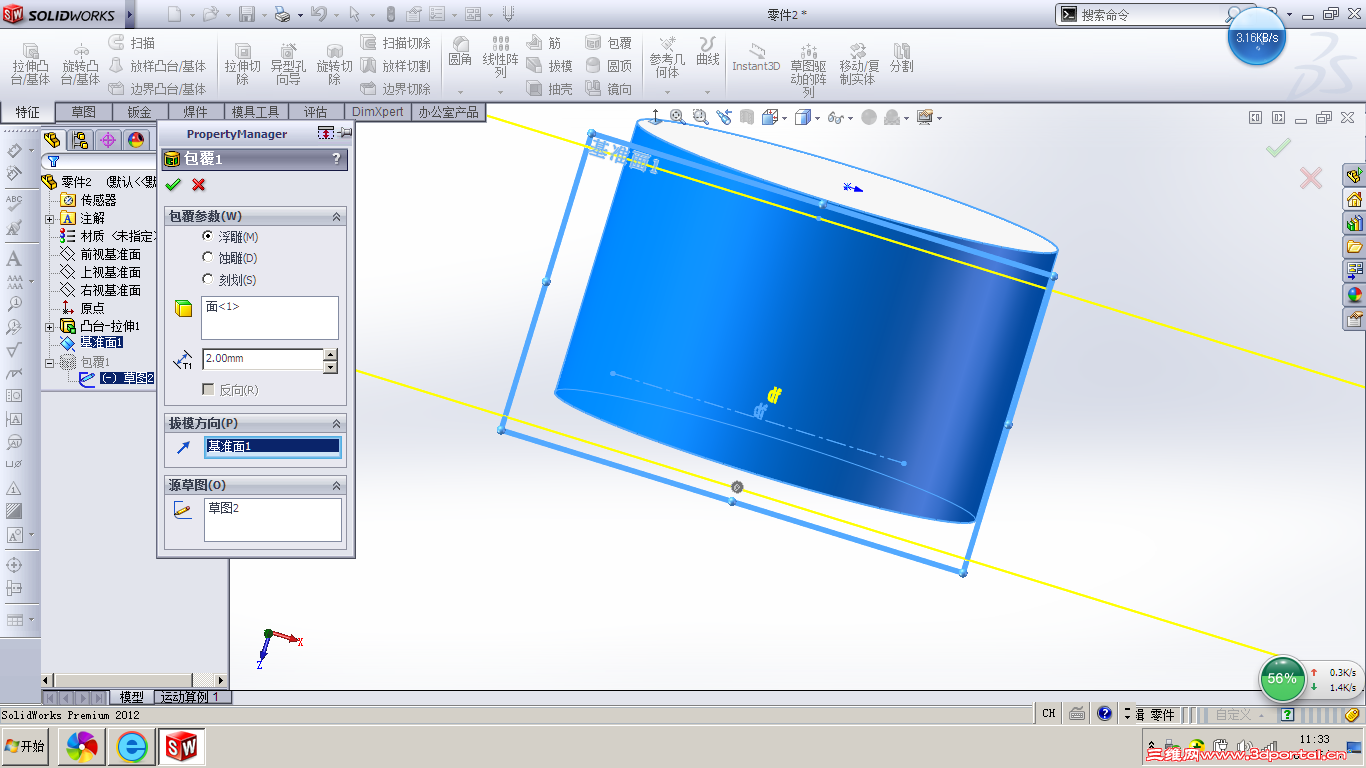Open the 异型孔向导 hole wizard
1366x768 pixels.
[288, 64]
